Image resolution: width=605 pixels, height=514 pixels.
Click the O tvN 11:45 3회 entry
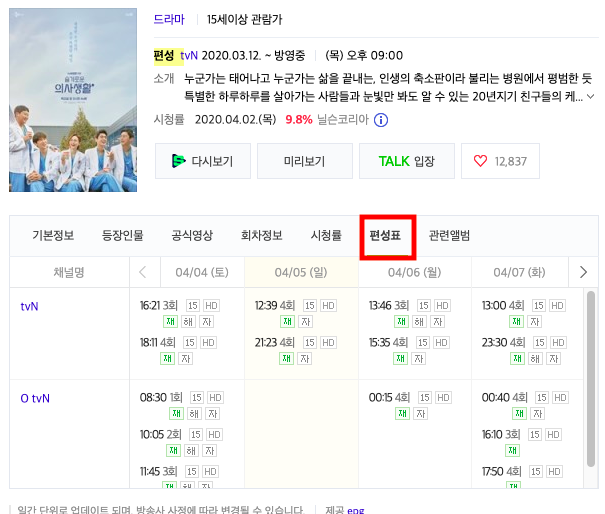point(159,472)
